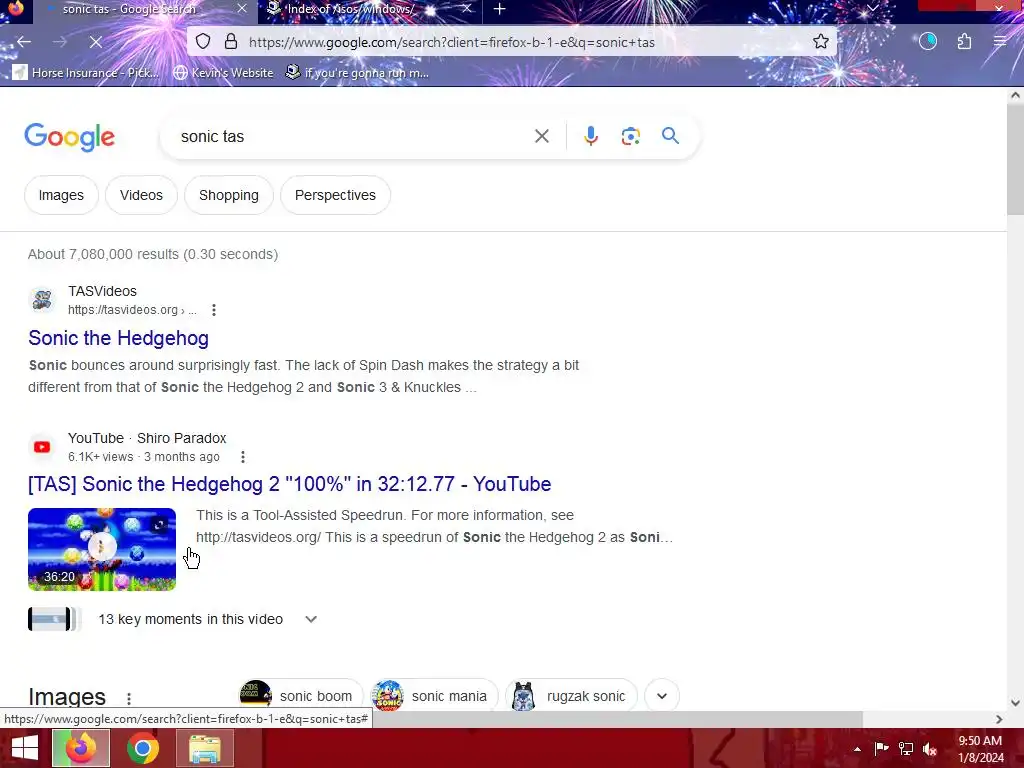Filter results by Videos
The image size is (1024, 768).
[x=141, y=195]
